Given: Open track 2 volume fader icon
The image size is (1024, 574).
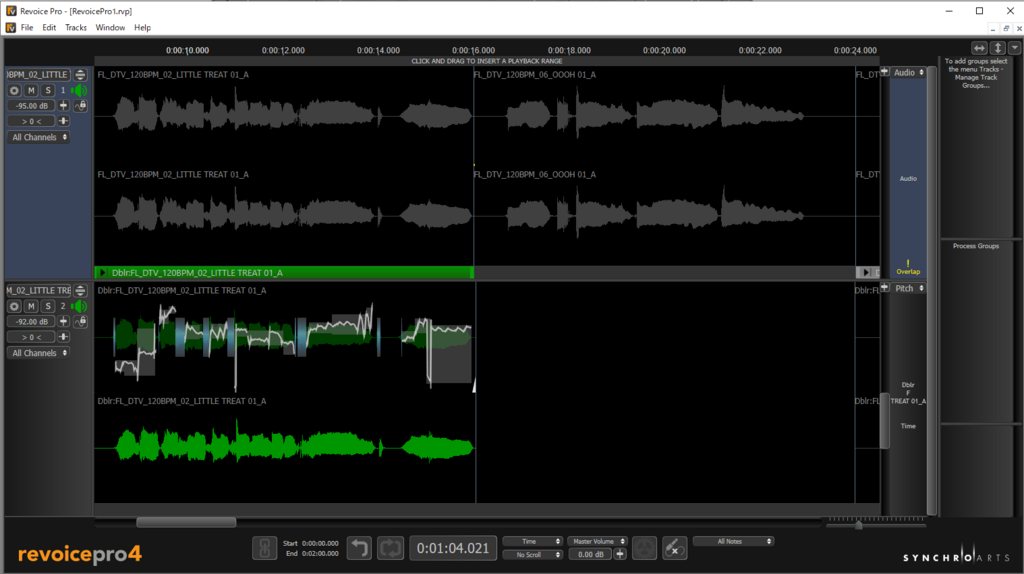Looking at the screenshot, I should click(x=63, y=321).
